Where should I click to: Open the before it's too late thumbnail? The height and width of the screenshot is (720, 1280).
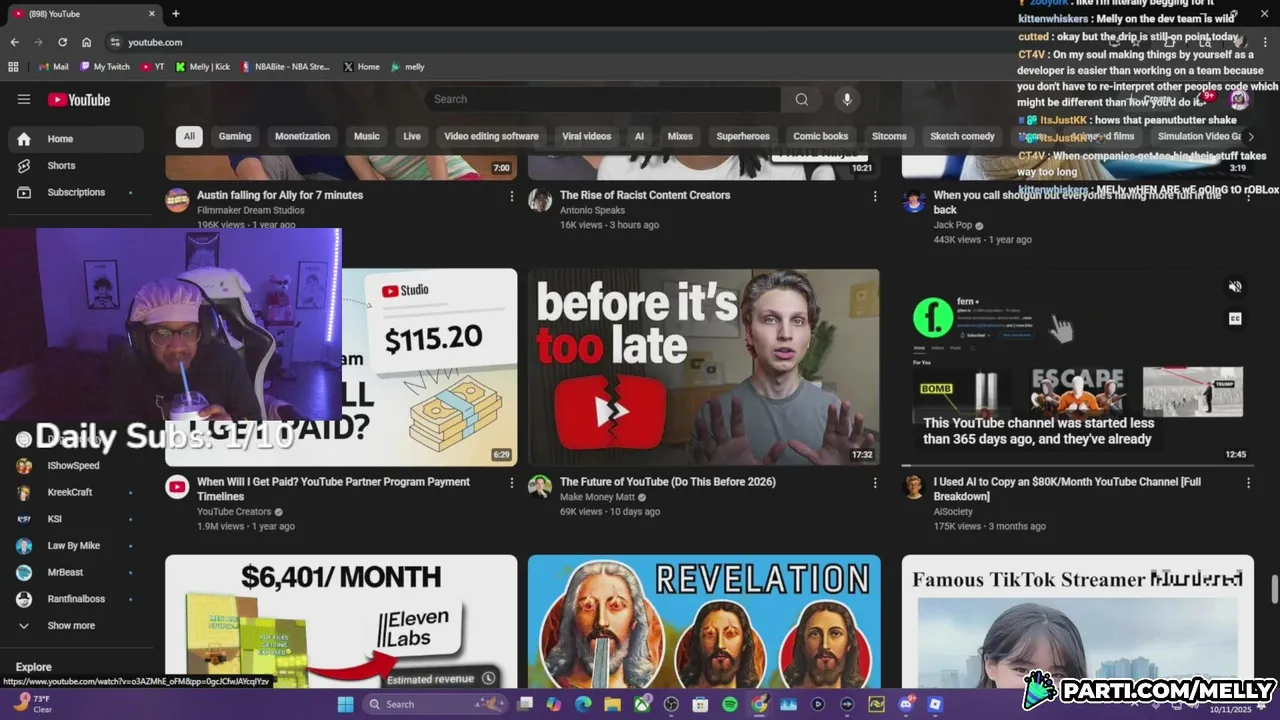click(704, 367)
